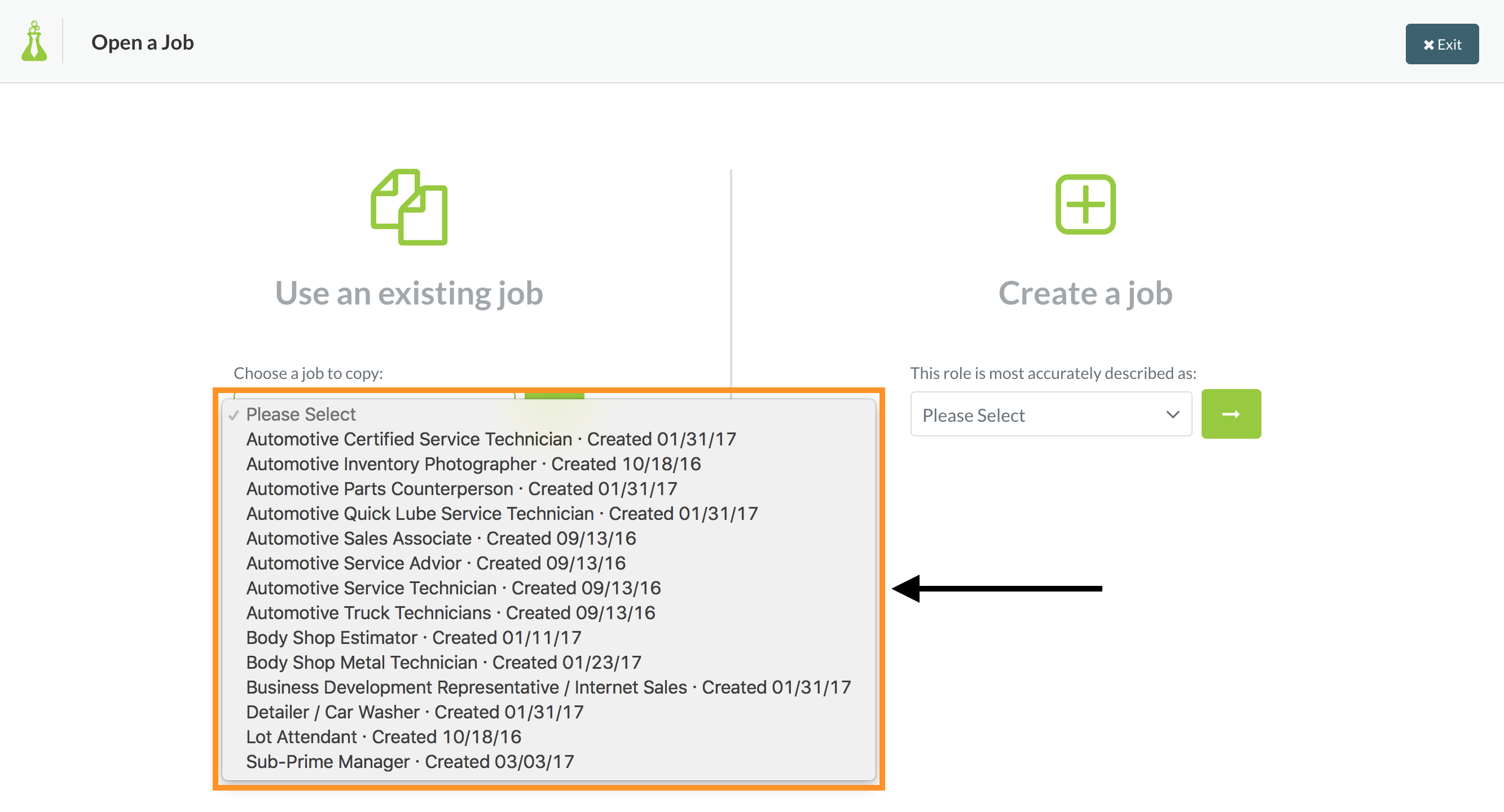Image resolution: width=1504 pixels, height=812 pixels.
Task: Pick Automotive Service Advior option
Action: coord(548,563)
